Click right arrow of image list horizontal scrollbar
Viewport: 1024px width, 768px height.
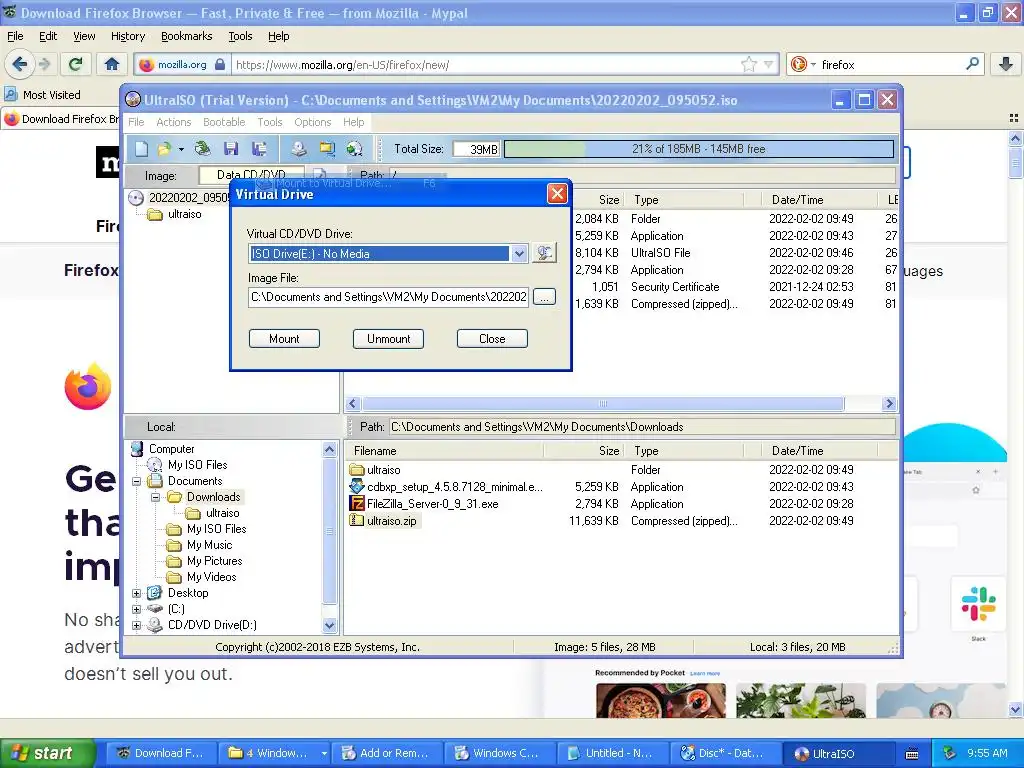tap(889, 404)
